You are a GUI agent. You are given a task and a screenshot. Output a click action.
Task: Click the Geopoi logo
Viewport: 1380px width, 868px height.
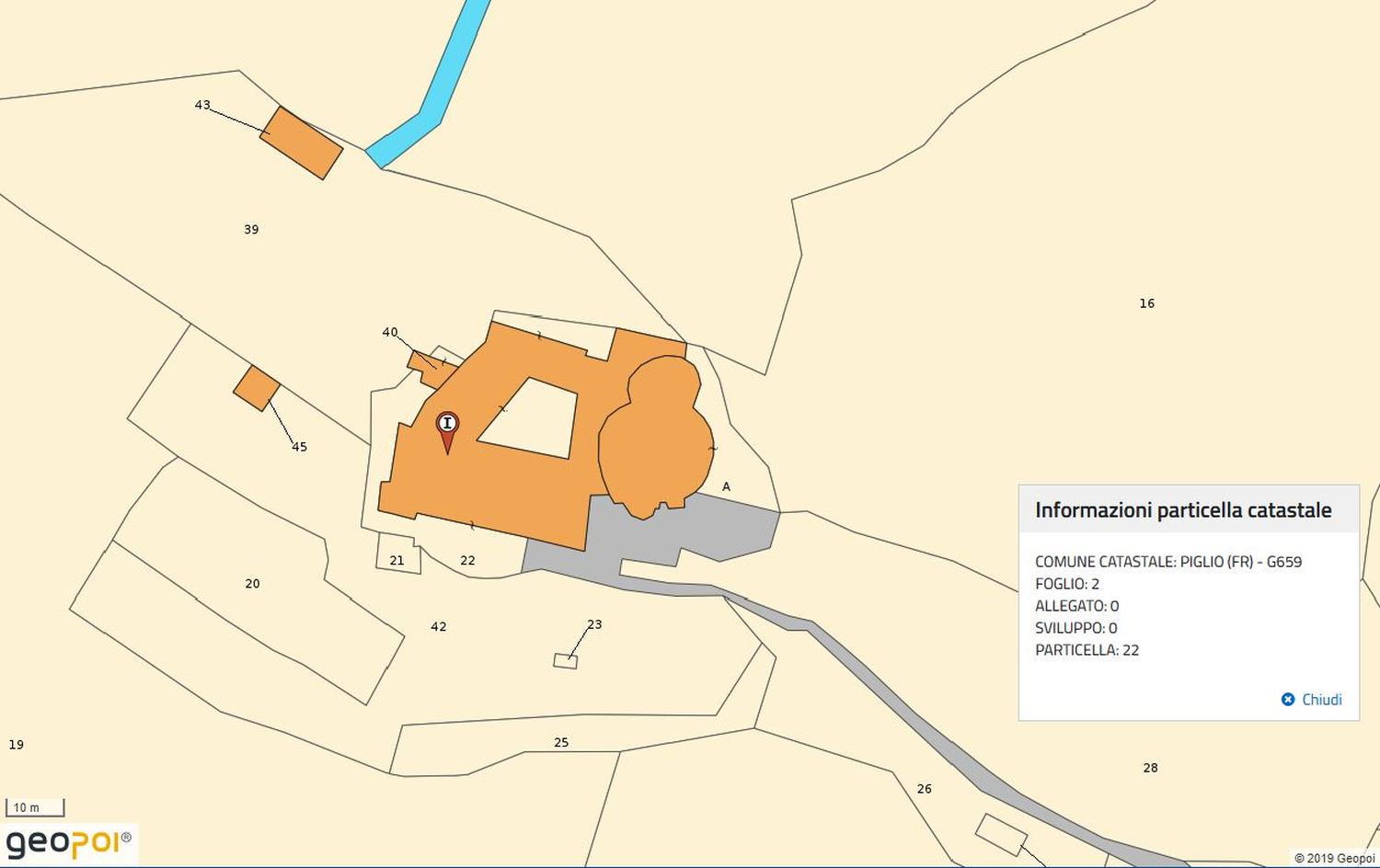coord(69,843)
